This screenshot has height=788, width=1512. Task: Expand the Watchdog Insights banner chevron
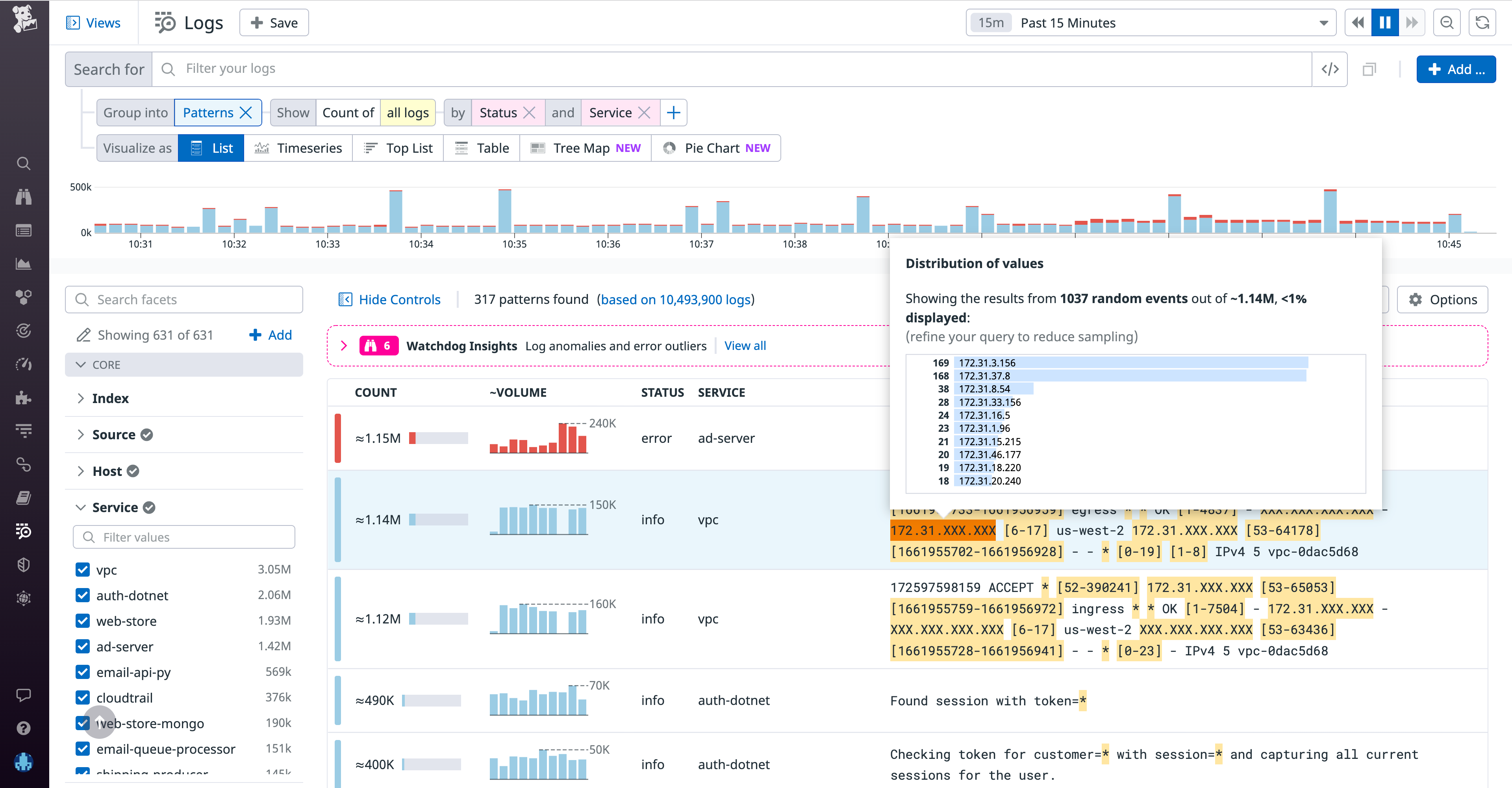click(344, 346)
